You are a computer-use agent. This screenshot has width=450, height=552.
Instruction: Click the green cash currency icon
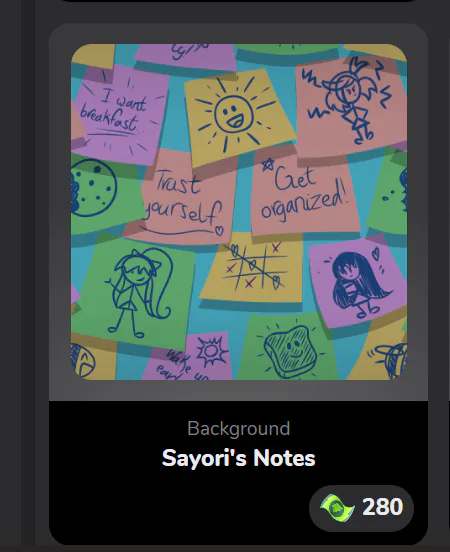pos(337,508)
